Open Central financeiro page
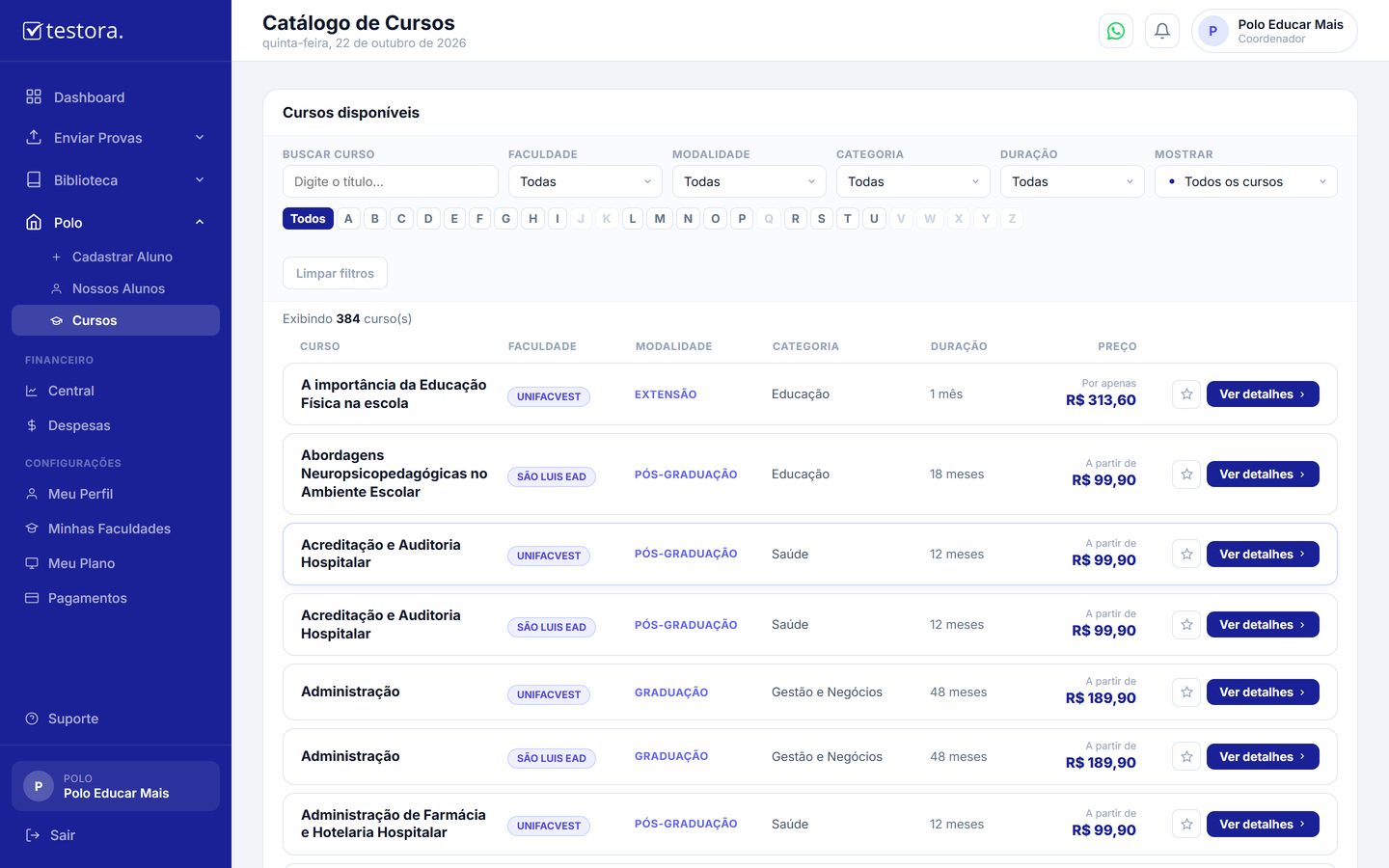The height and width of the screenshot is (868, 1389). (116, 391)
